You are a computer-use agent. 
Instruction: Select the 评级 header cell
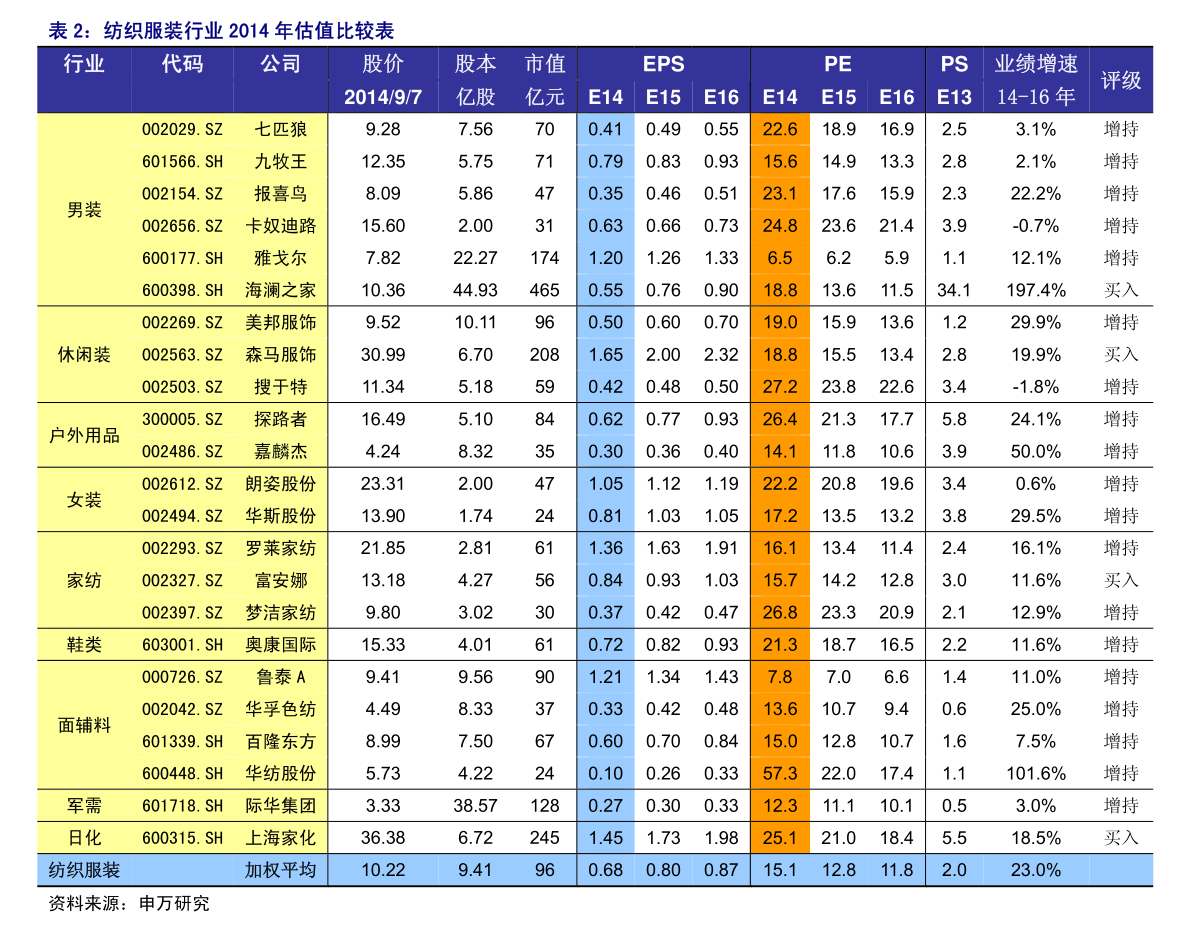(1121, 81)
